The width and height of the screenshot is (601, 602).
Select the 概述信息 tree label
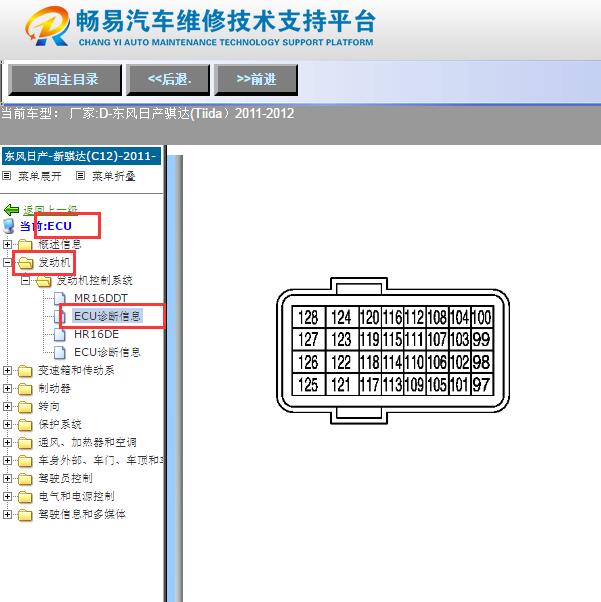pos(60,244)
